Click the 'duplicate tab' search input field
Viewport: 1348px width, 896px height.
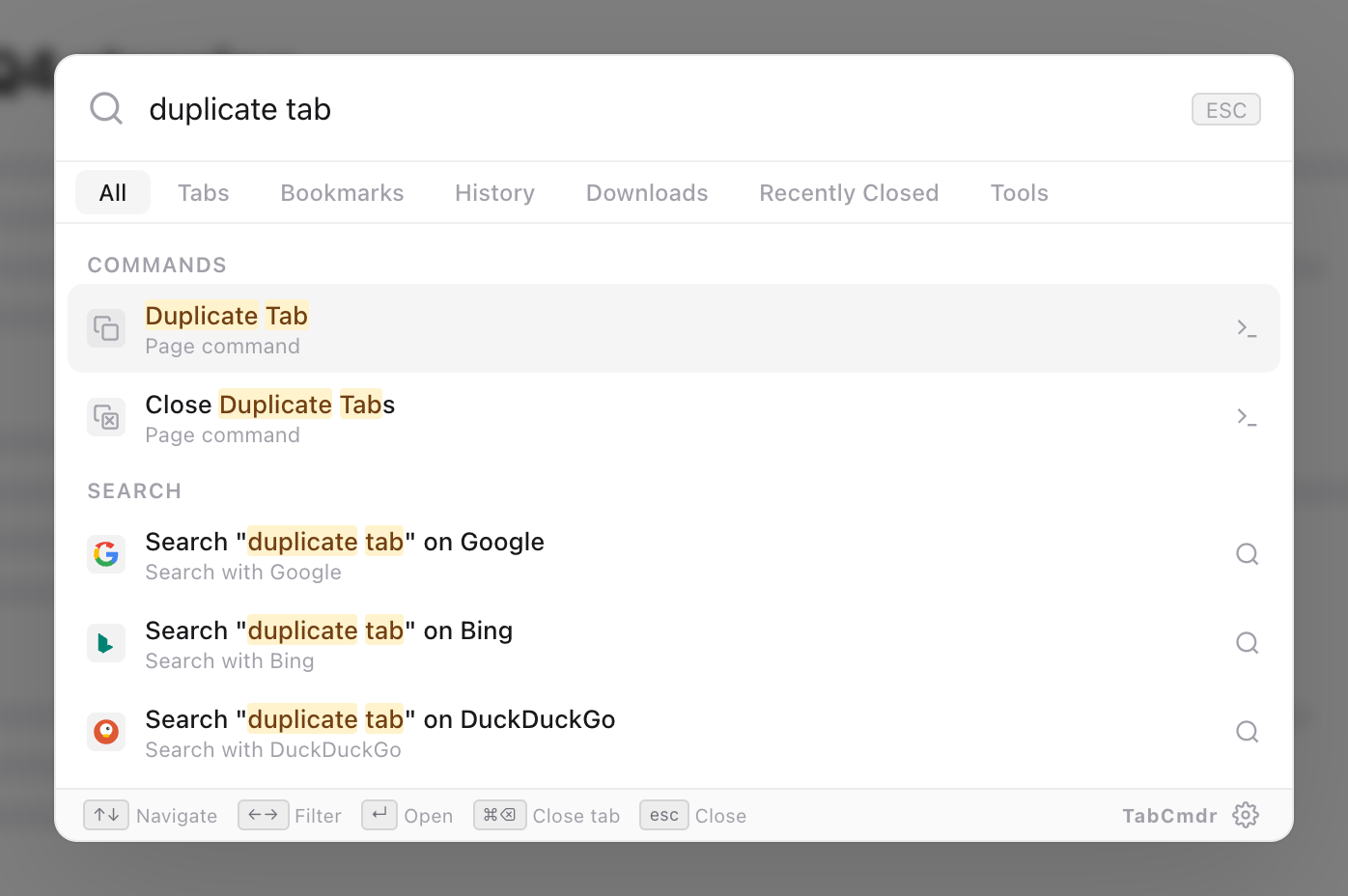[x=657, y=109]
